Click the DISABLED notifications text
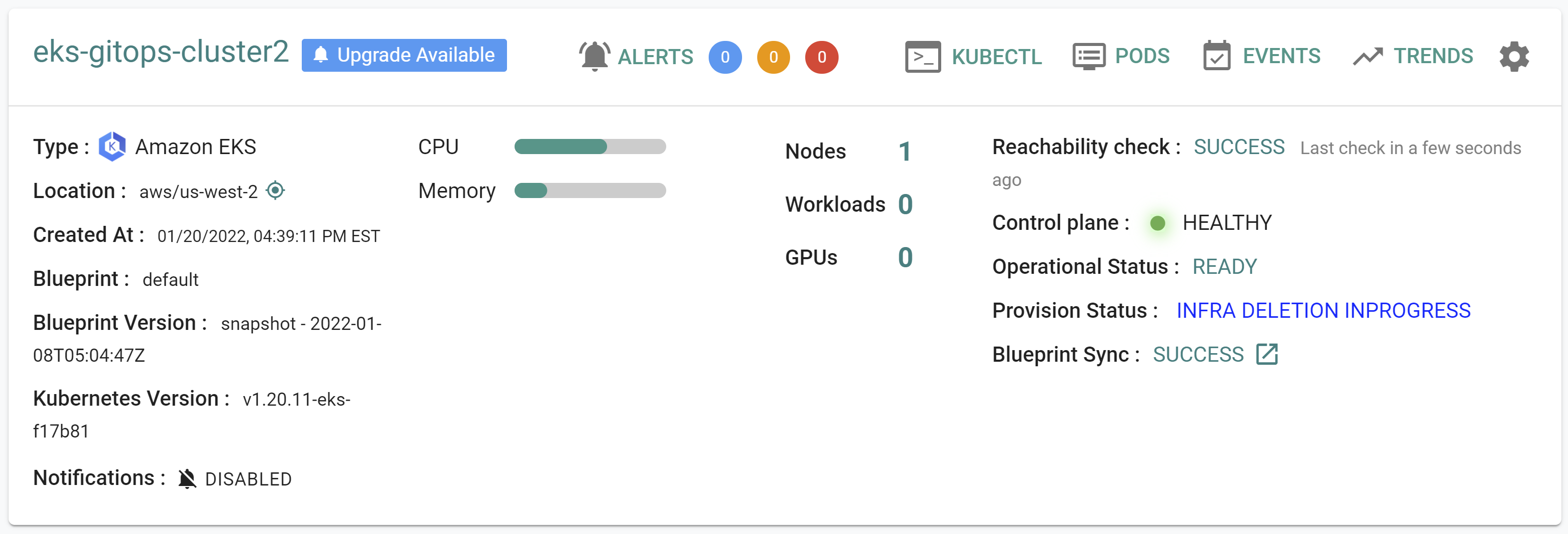This screenshot has height=534, width=1568. (x=248, y=479)
